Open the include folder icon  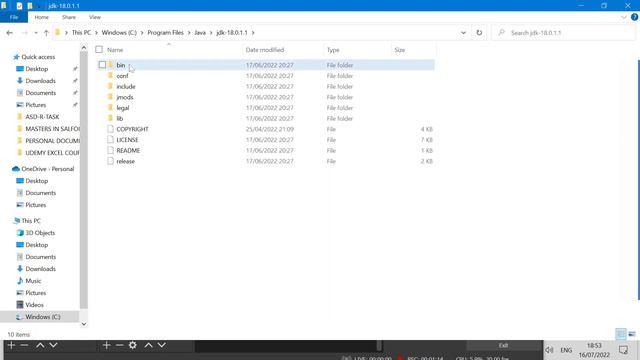110,86
